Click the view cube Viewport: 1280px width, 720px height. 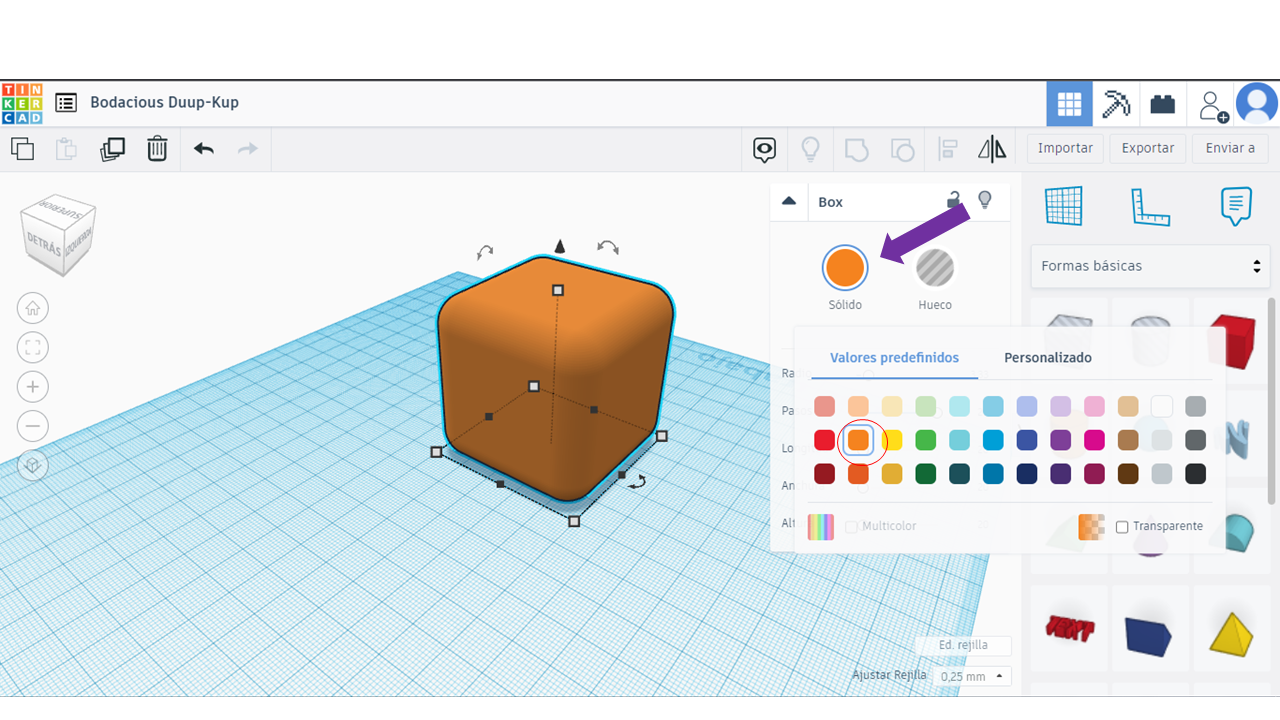(x=59, y=234)
